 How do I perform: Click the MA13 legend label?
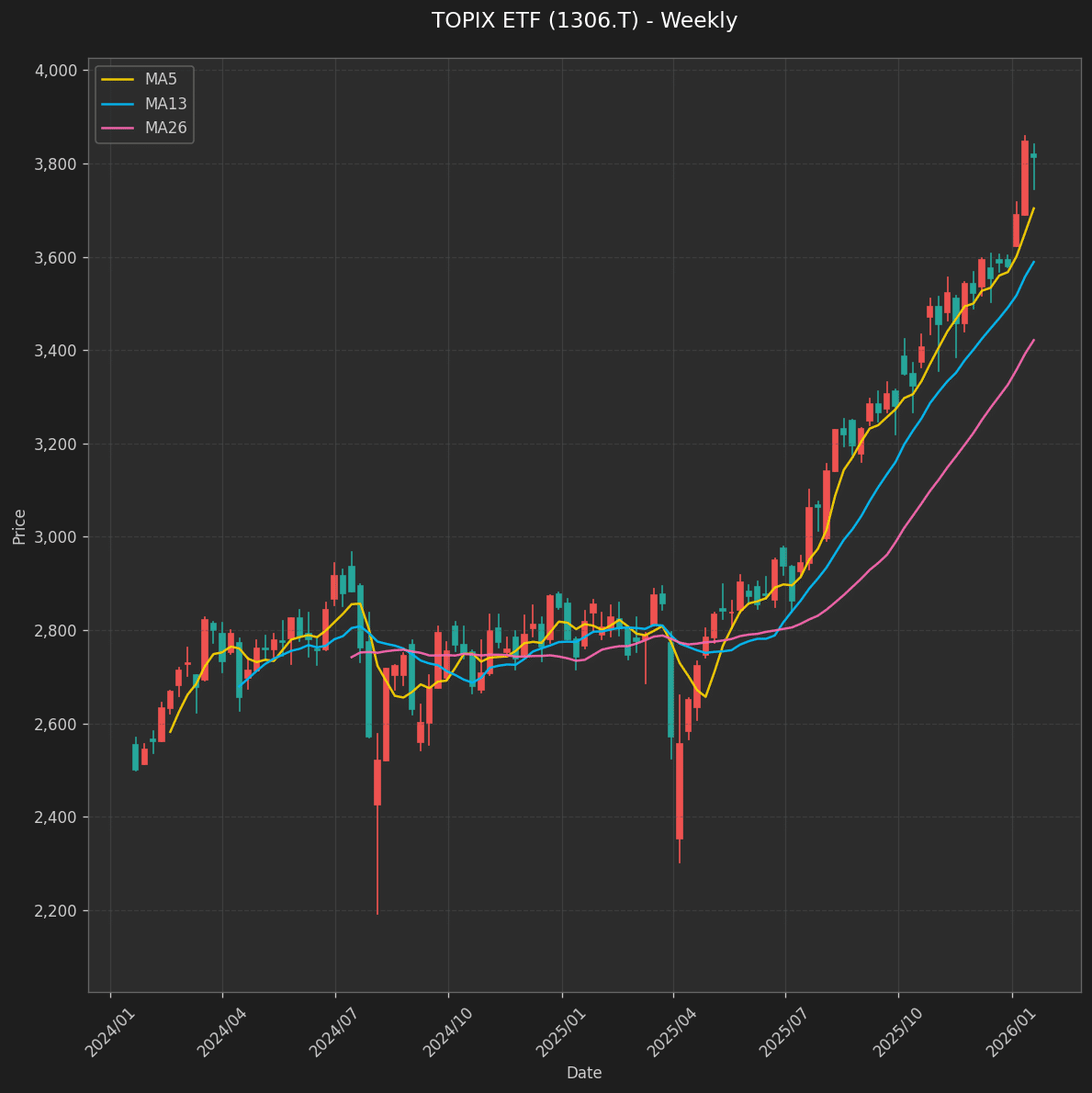(x=166, y=104)
